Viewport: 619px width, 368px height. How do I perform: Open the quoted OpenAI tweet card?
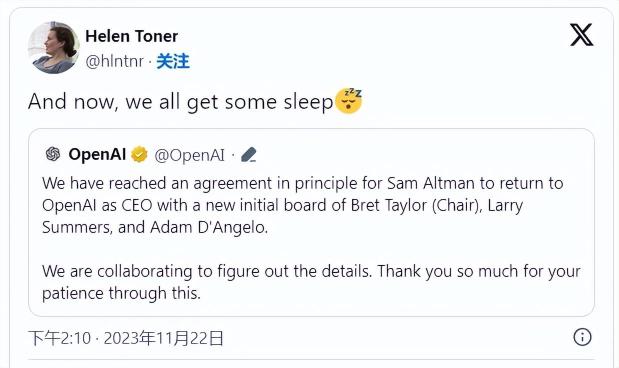point(311,222)
